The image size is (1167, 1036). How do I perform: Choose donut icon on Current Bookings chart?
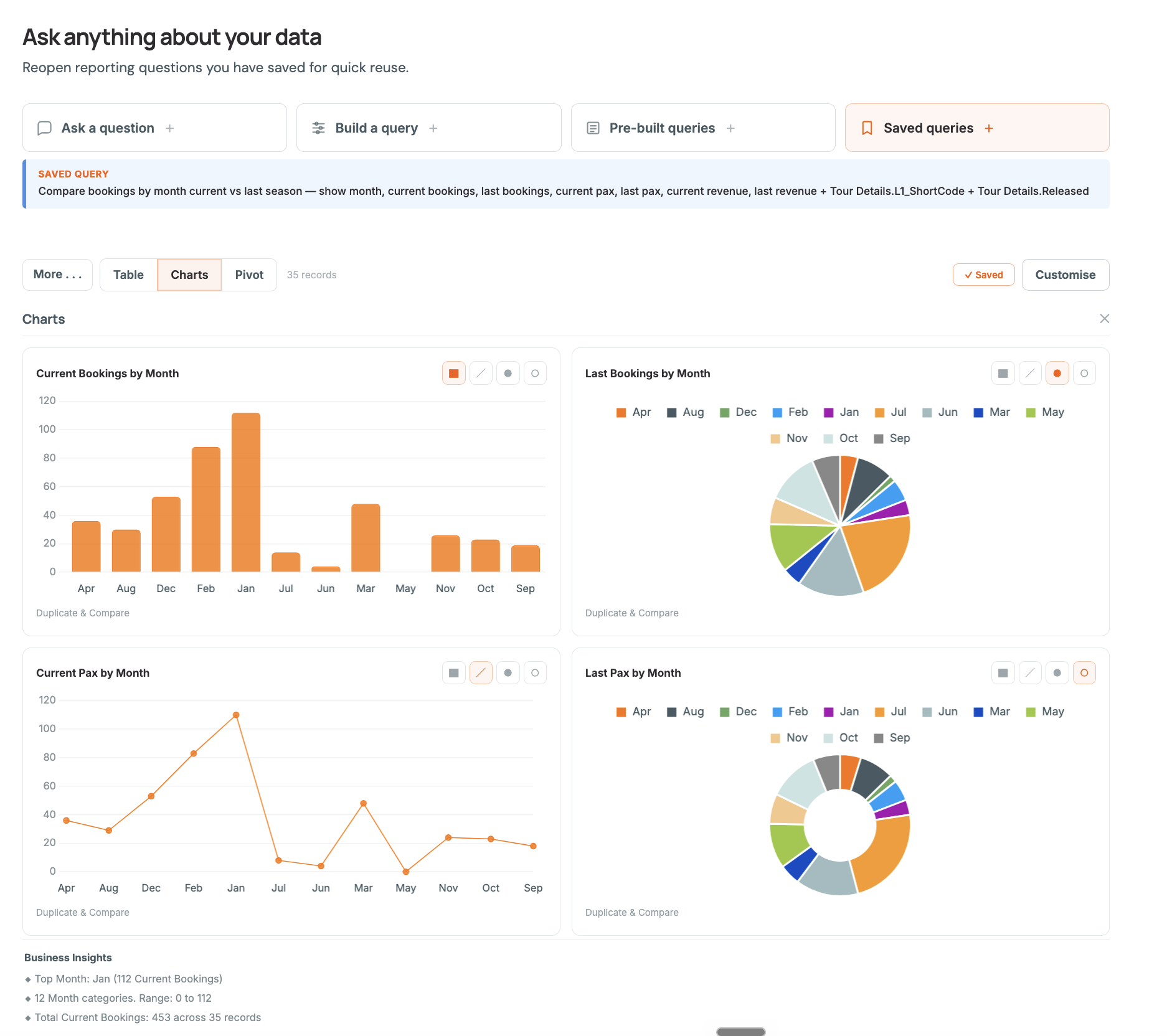click(x=535, y=374)
